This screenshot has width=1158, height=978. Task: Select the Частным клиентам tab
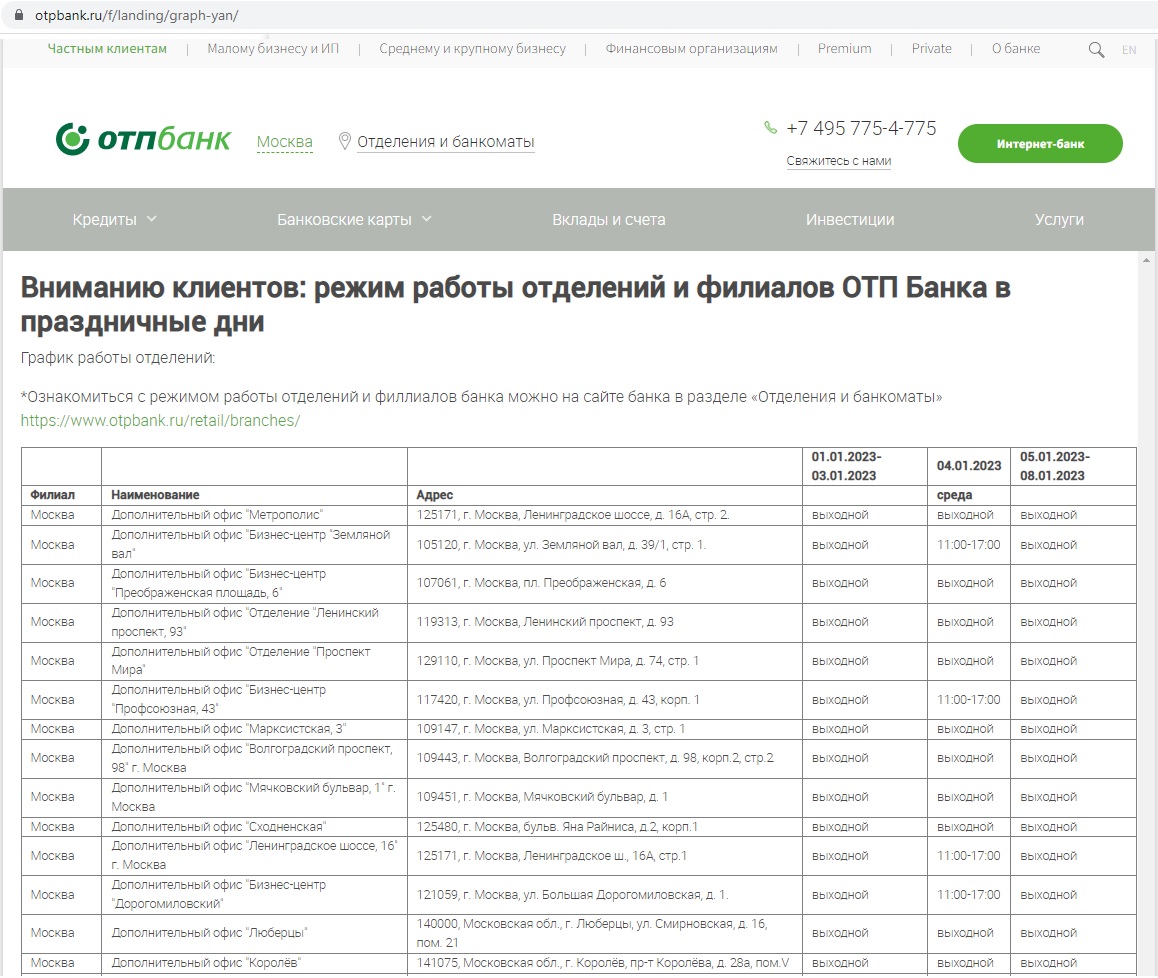(107, 49)
